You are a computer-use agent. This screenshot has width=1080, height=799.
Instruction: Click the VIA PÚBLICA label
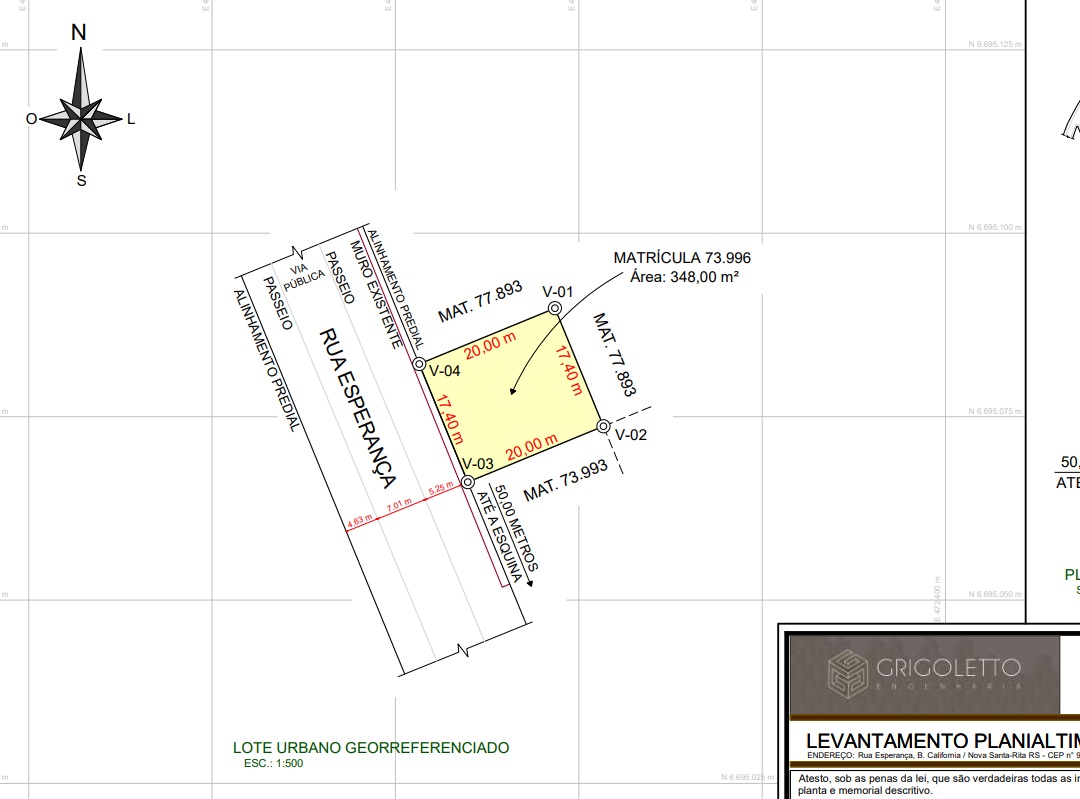coord(302,276)
